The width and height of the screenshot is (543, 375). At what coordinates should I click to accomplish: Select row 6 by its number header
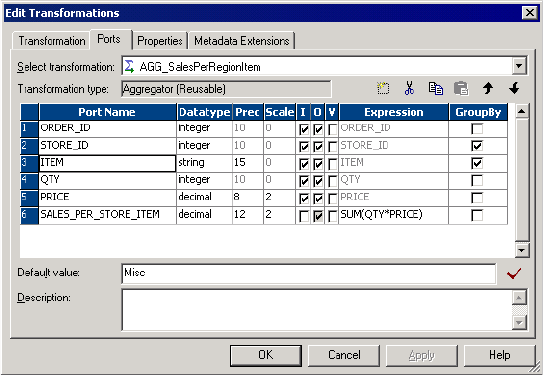click(29, 215)
